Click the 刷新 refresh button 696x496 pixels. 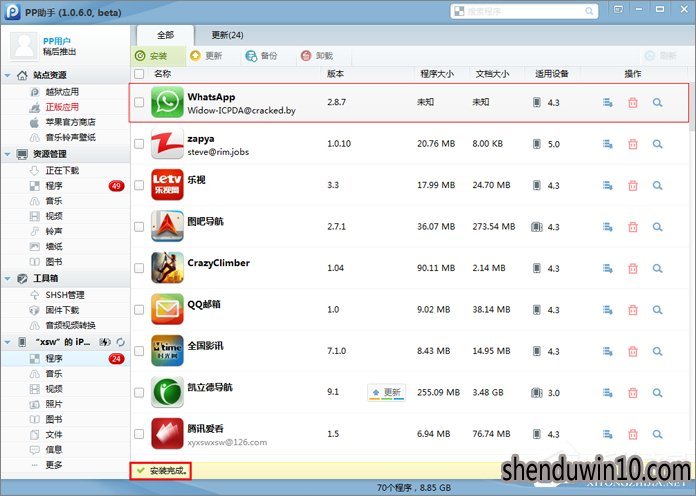661,56
